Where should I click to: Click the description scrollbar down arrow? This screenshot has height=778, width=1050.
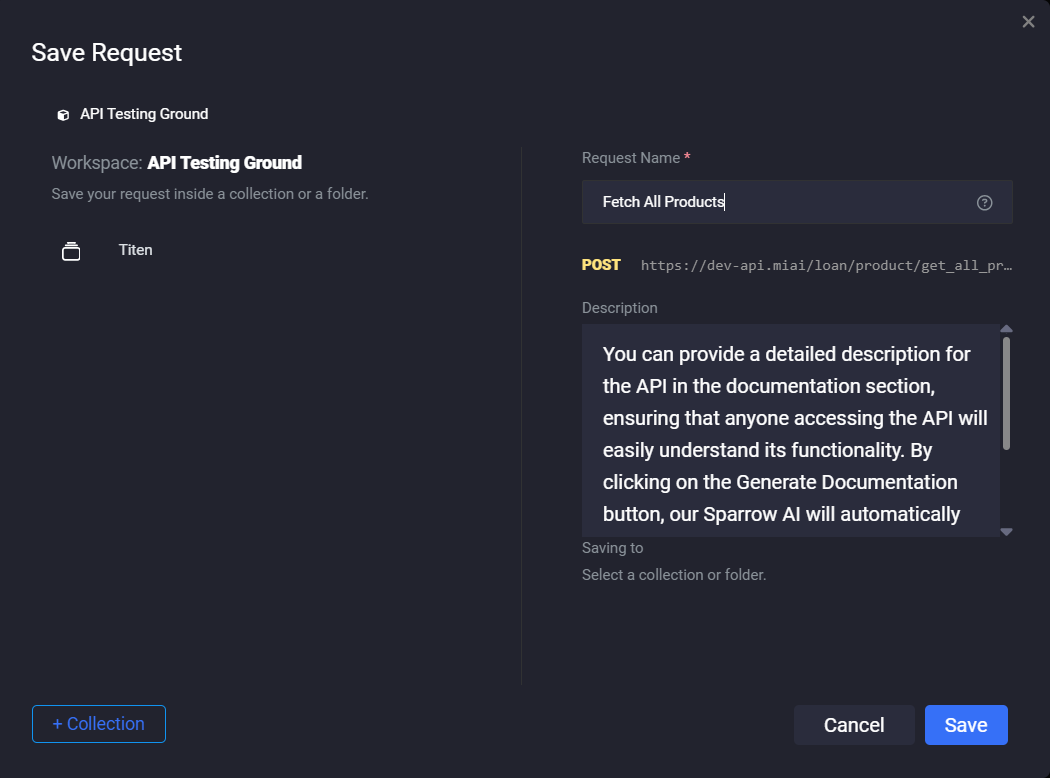1006,531
